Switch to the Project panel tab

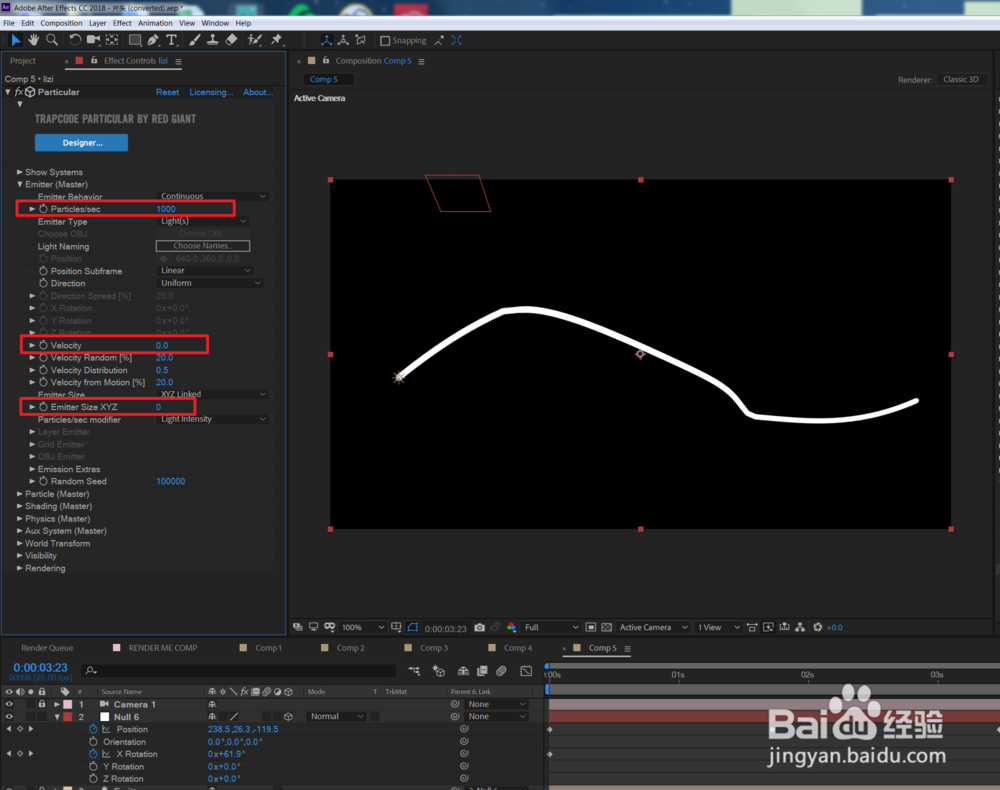pos(23,61)
